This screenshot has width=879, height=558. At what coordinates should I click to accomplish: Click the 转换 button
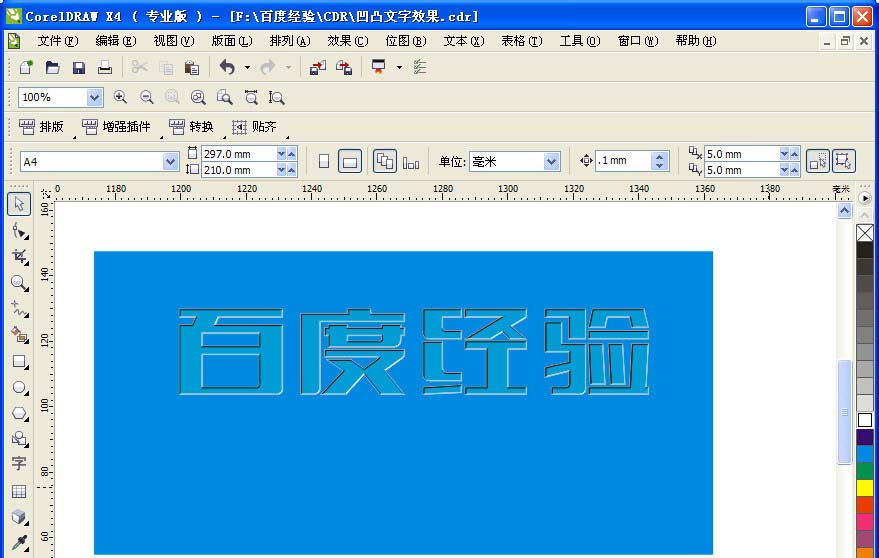pyautogui.click(x=192, y=127)
